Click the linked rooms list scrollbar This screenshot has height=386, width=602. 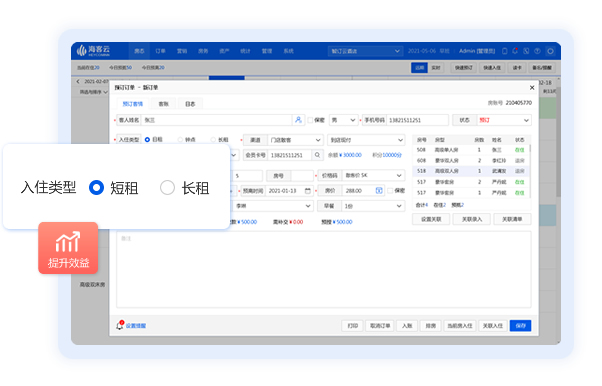click(x=531, y=148)
